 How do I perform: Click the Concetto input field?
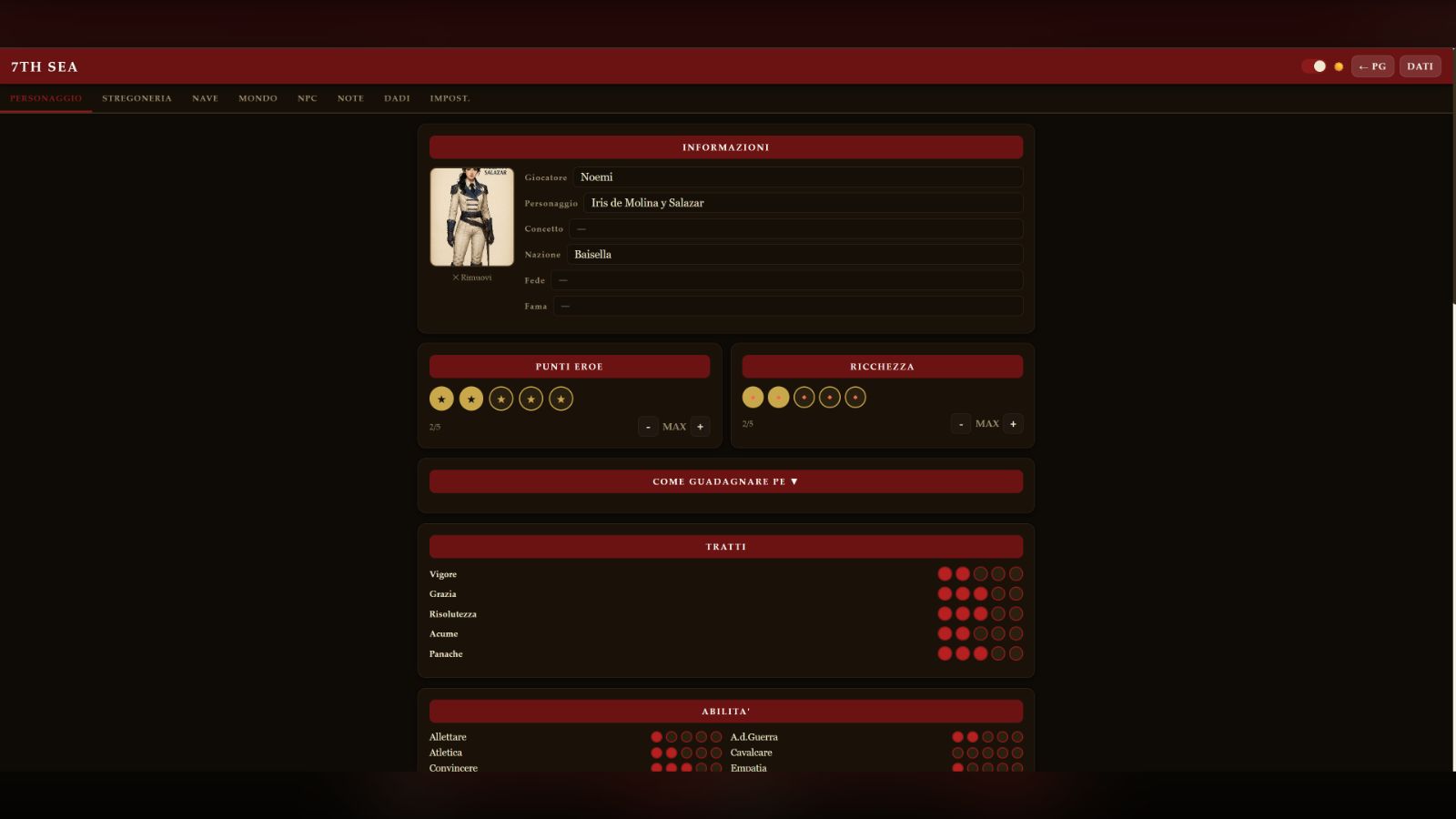click(796, 228)
